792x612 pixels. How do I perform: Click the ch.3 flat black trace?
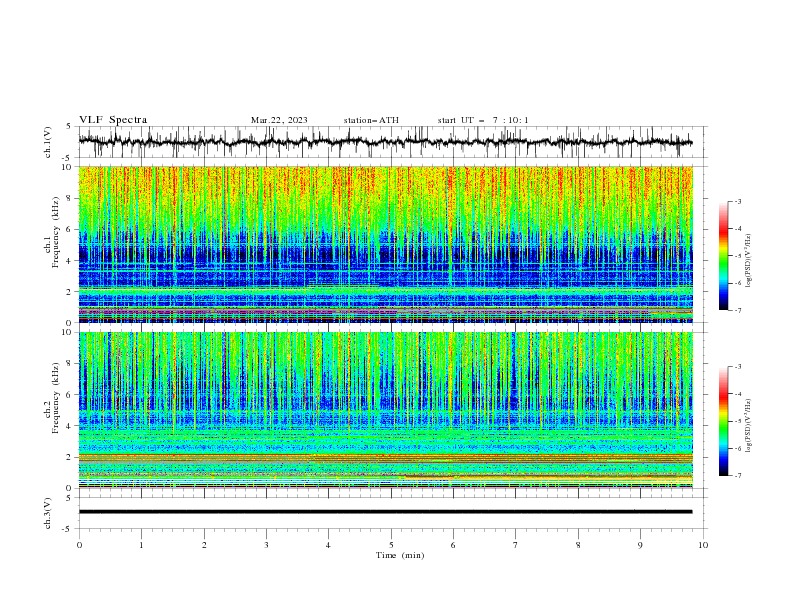[x=385, y=512]
